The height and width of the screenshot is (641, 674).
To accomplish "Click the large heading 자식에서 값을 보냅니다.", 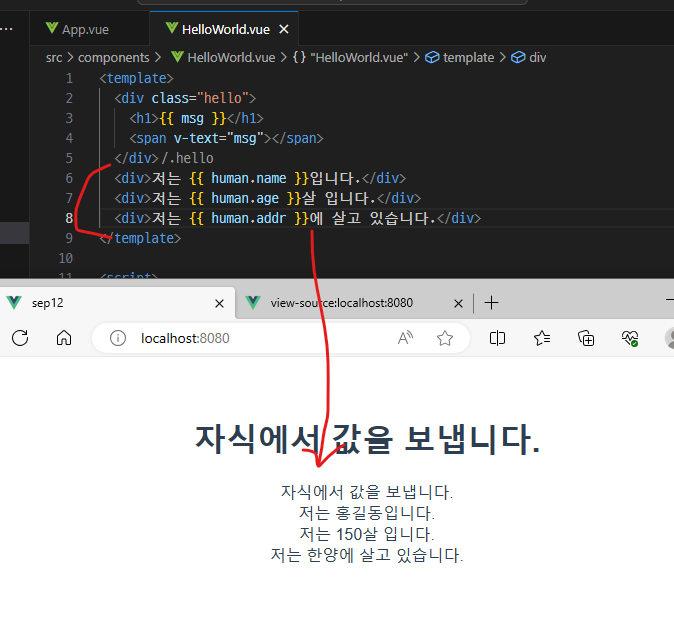I will tap(368, 439).
